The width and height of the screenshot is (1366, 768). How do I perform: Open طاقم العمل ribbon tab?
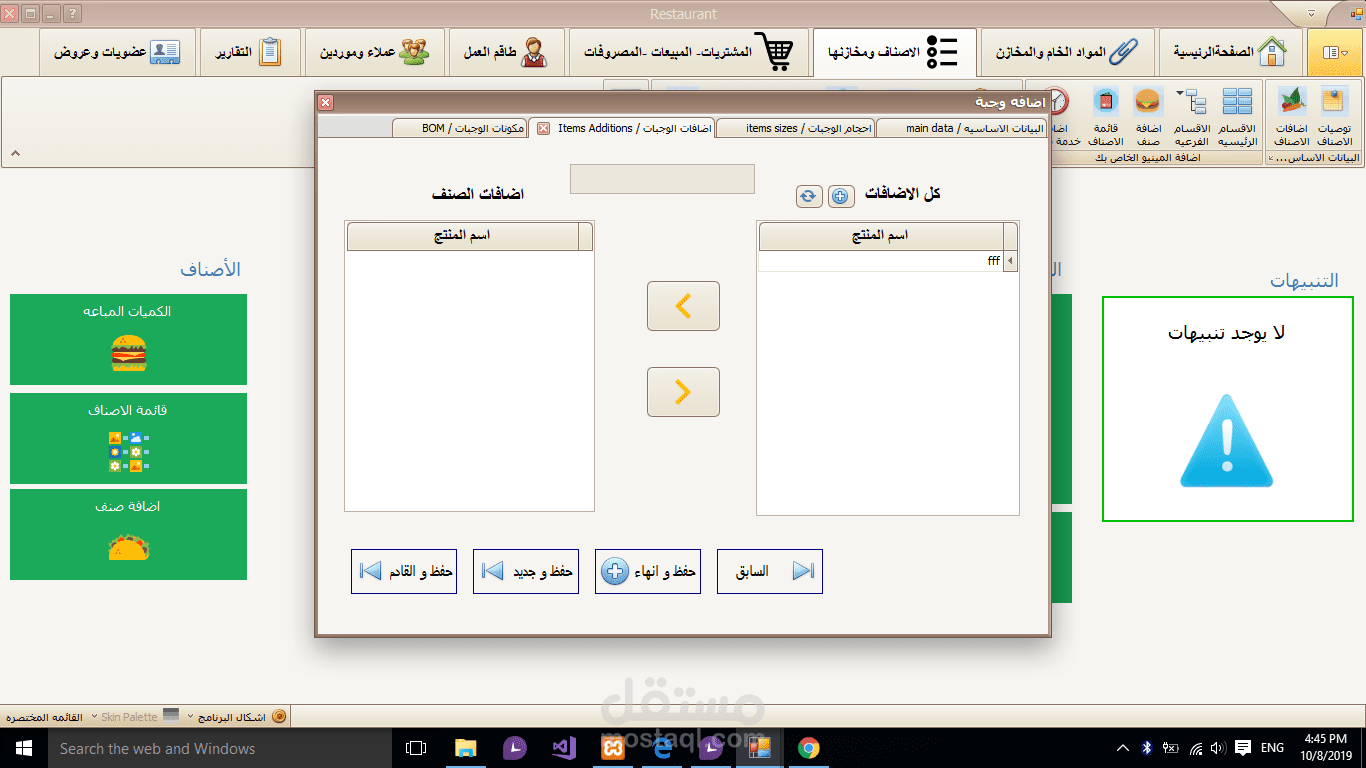click(x=506, y=52)
